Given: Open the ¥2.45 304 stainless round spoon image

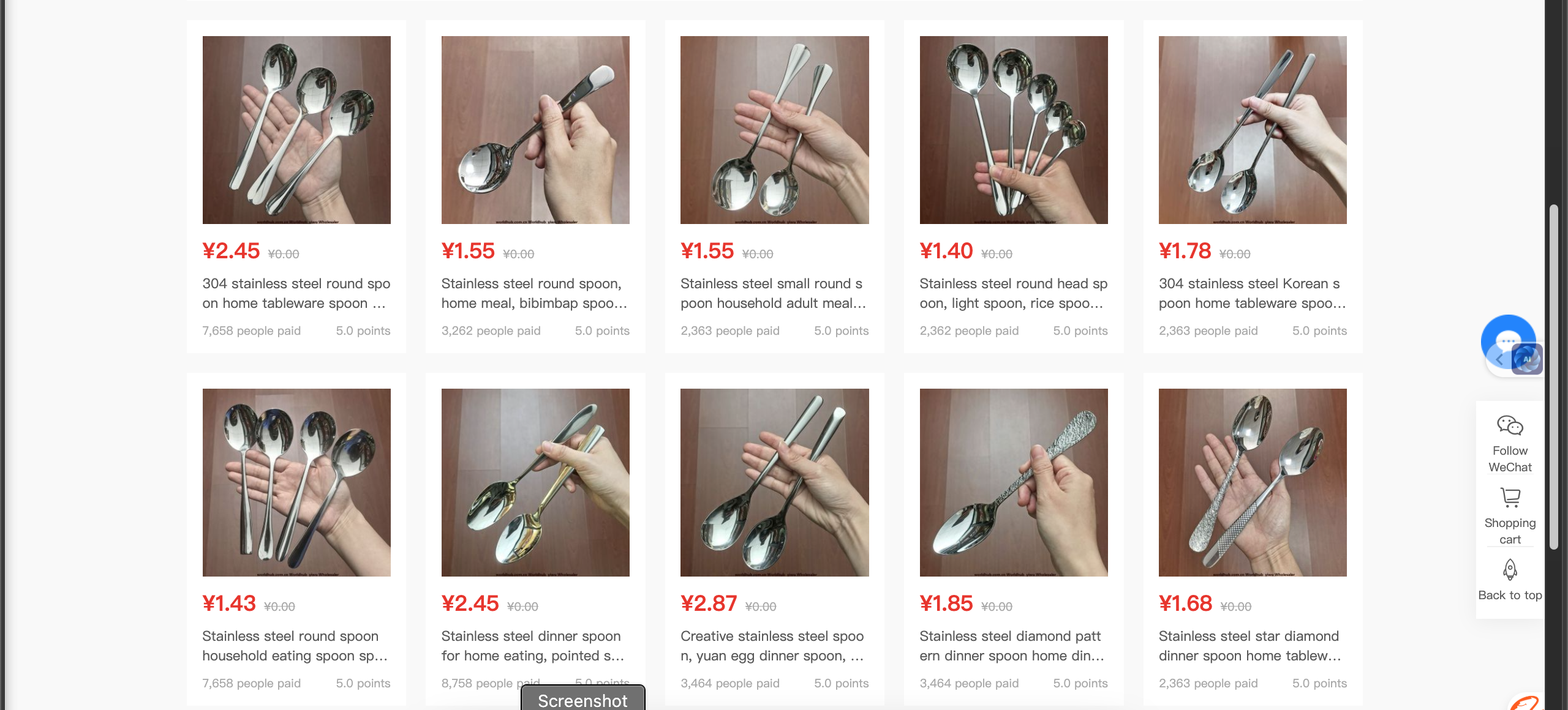Looking at the screenshot, I should coord(296,130).
